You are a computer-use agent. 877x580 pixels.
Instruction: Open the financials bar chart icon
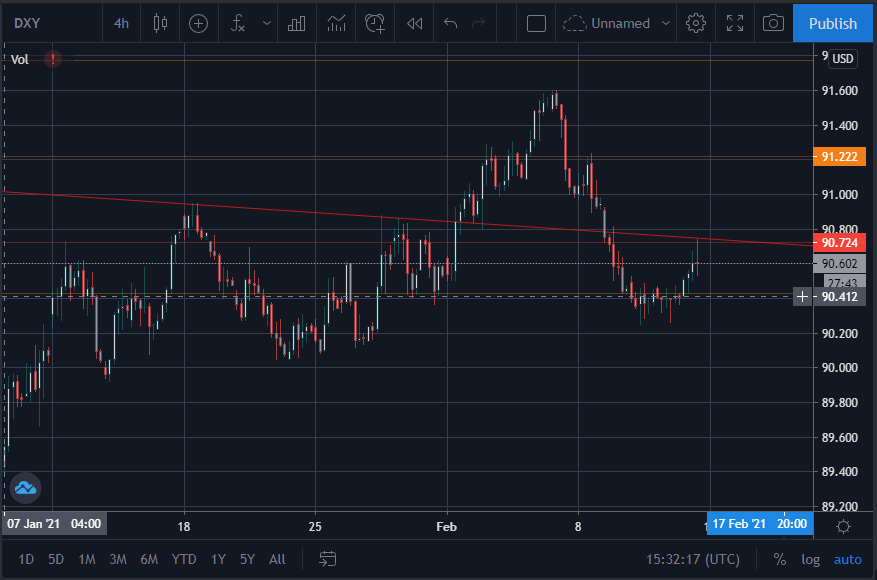click(x=296, y=23)
